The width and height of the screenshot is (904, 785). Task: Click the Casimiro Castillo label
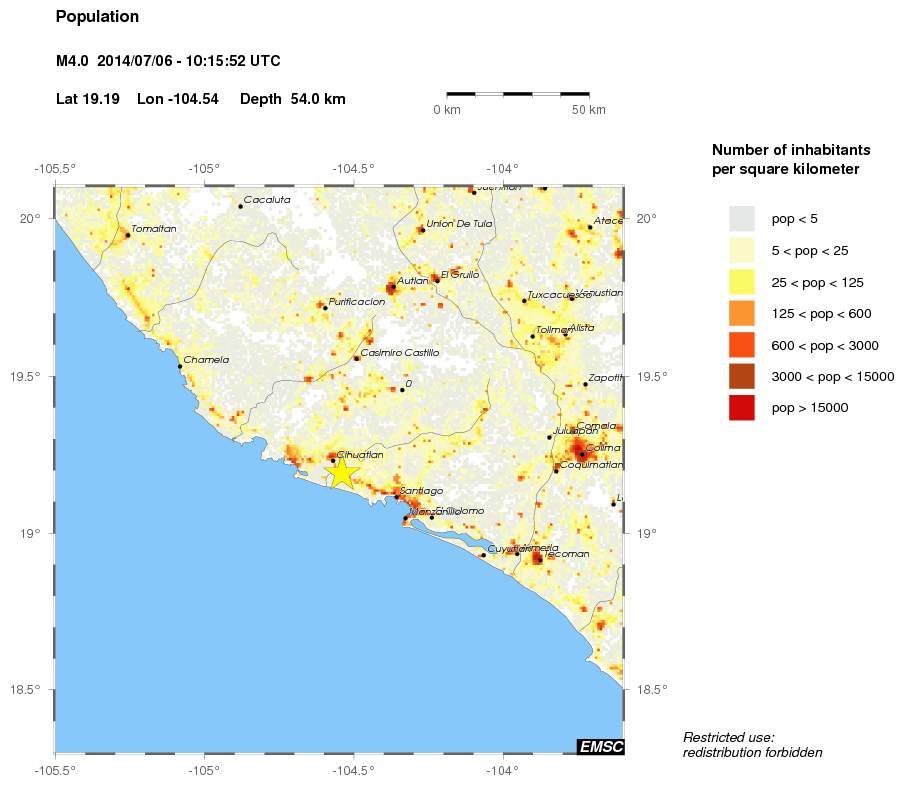click(400, 352)
